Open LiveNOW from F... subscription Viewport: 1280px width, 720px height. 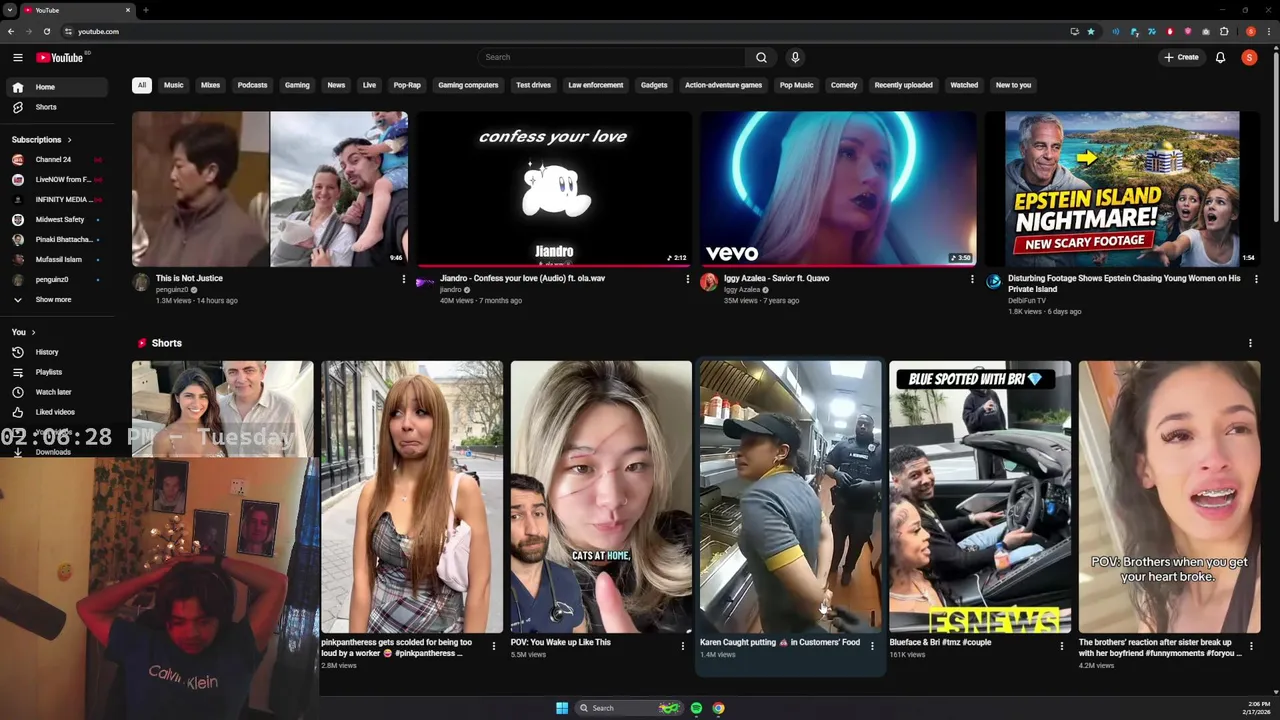click(x=56, y=179)
